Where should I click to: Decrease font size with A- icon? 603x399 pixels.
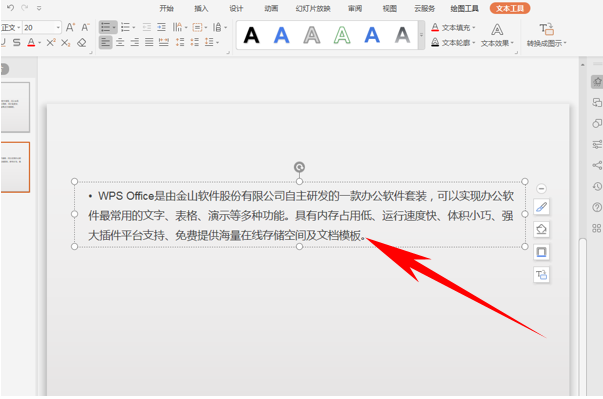pos(85,27)
